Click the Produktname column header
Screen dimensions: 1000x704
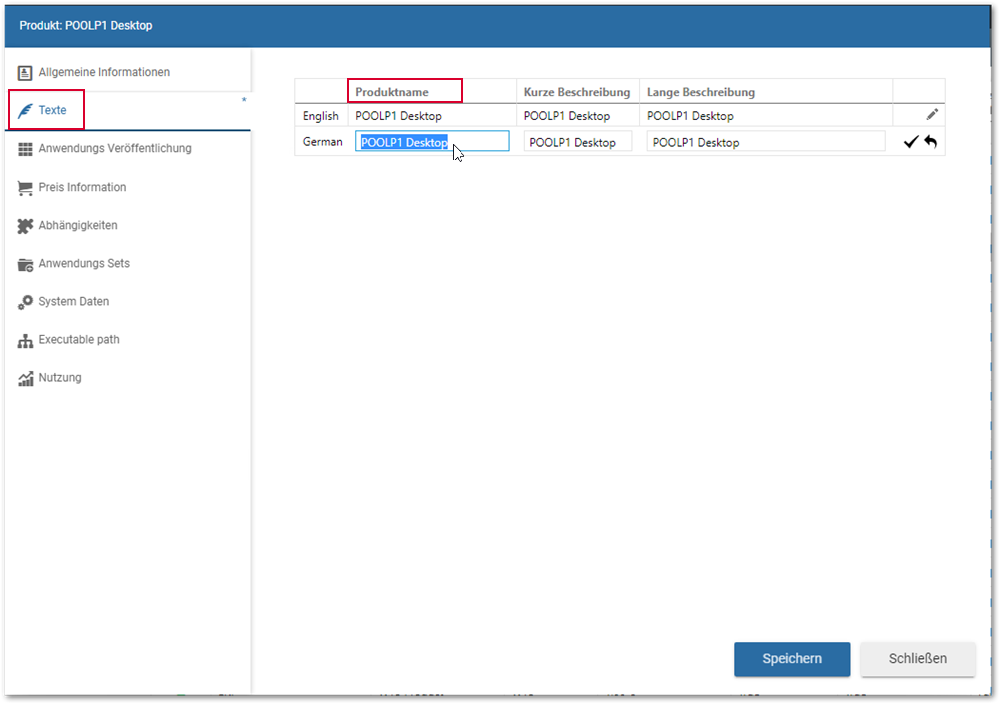point(392,92)
